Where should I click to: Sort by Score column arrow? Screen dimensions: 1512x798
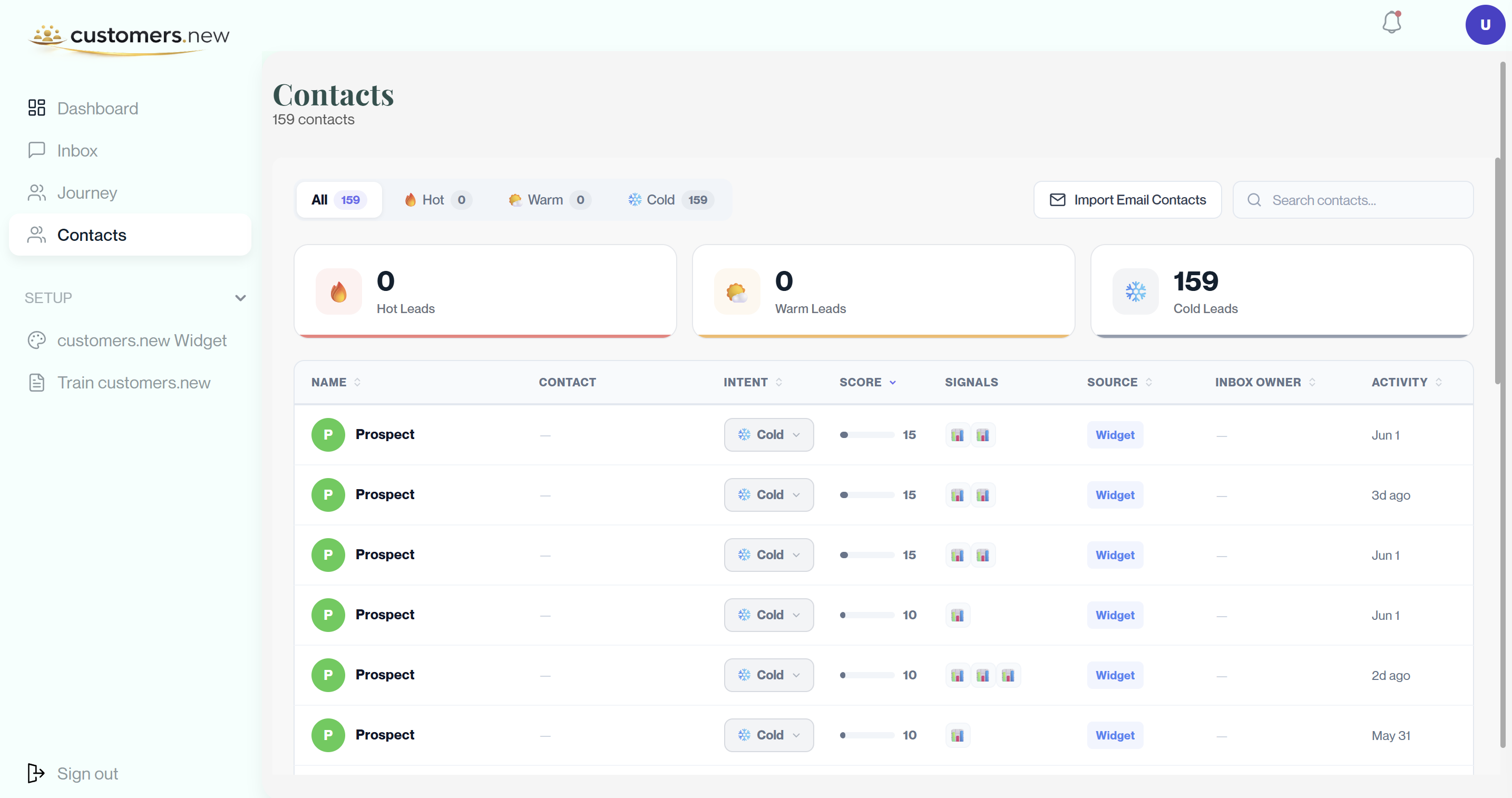(892, 382)
